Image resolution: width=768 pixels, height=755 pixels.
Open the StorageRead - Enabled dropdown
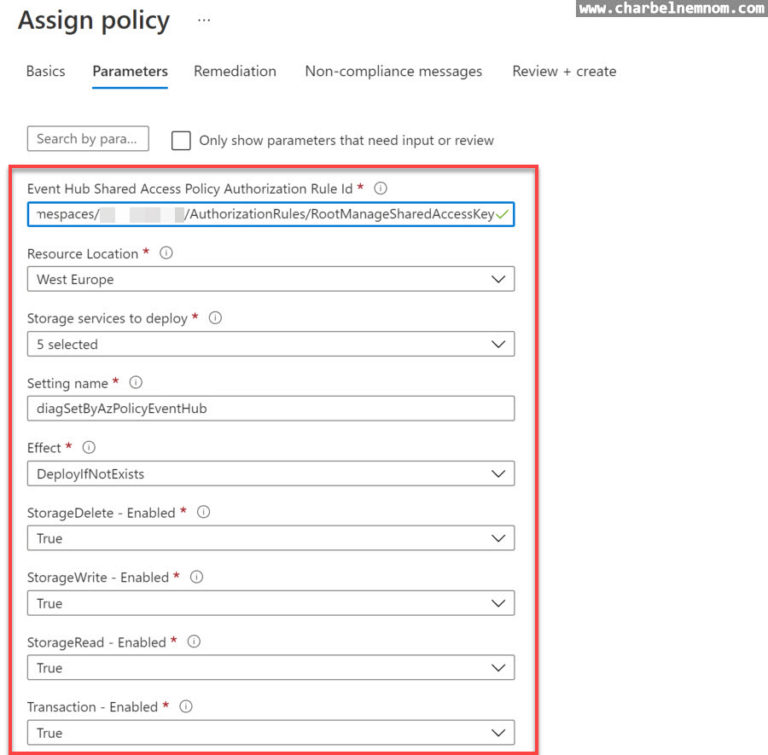271,667
